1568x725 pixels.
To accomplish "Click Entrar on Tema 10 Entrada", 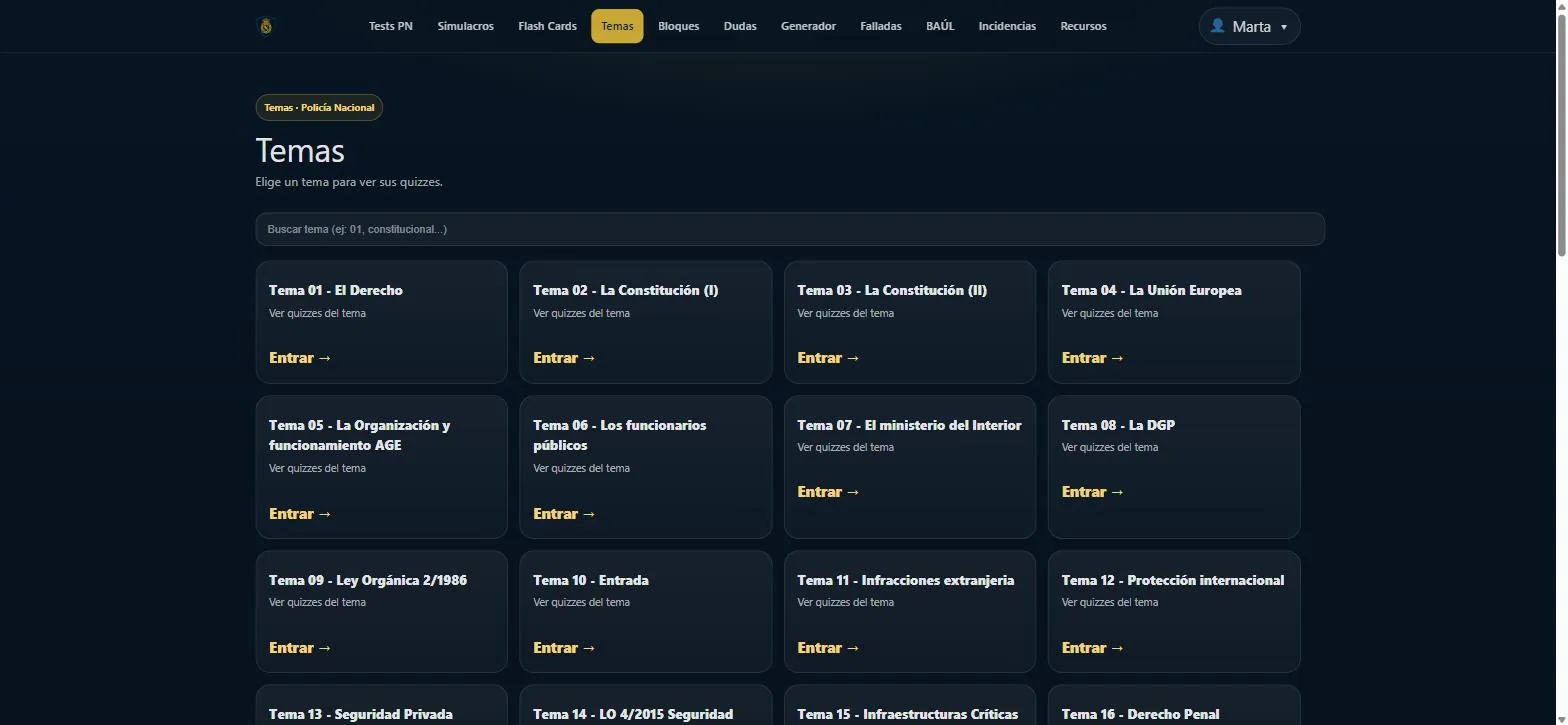I will point(564,648).
